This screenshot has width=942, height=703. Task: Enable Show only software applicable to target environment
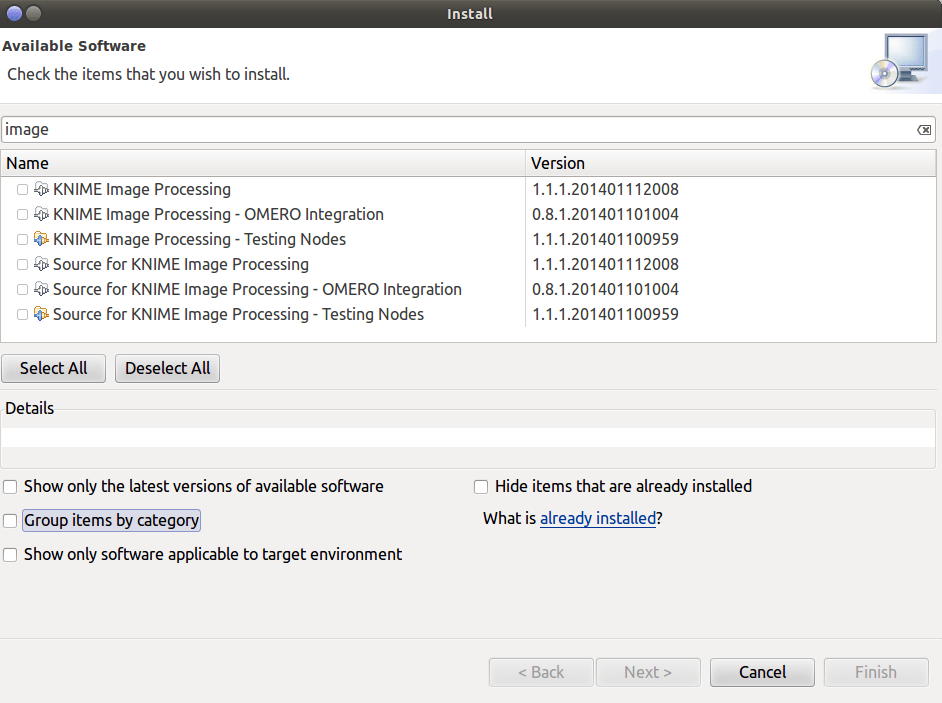(x=9, y=554)
